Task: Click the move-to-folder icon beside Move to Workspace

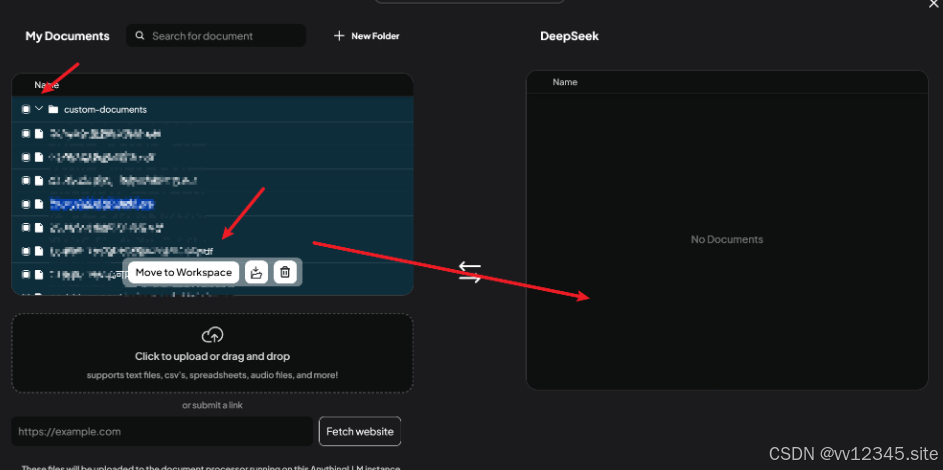Action: pyautogui.click(x=257, y=272)
